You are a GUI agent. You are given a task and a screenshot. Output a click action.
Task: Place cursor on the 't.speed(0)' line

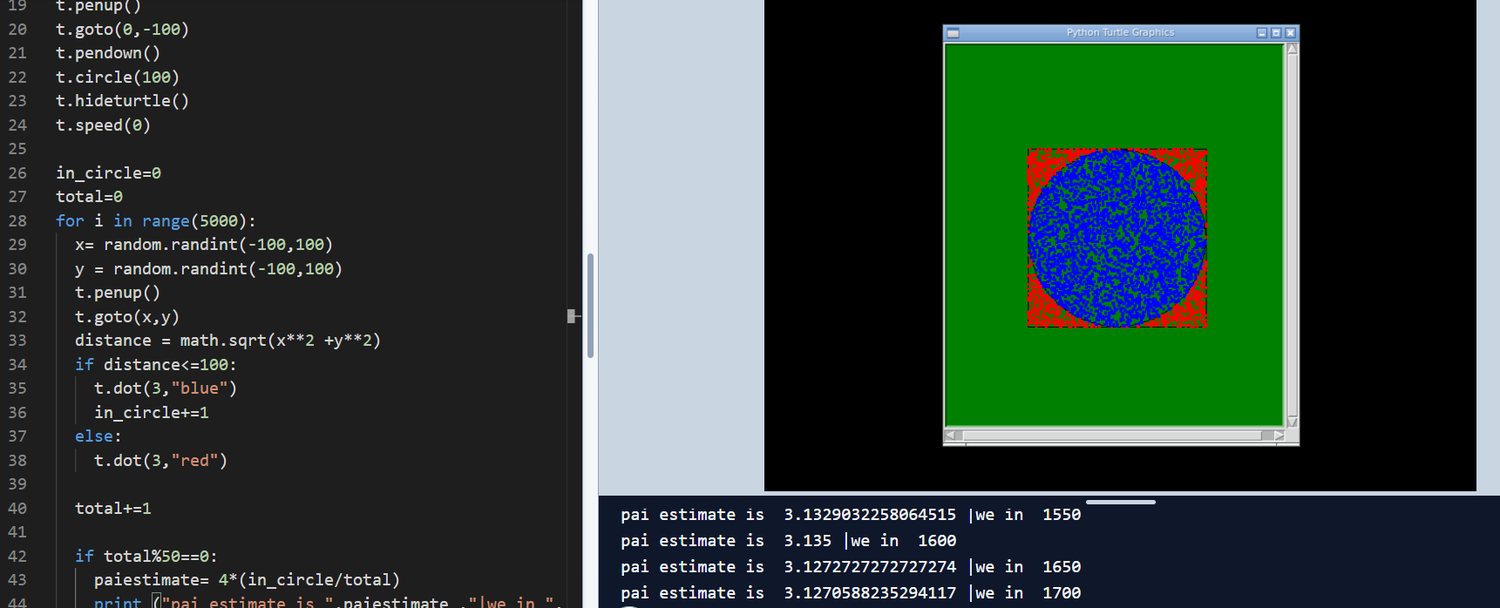[x=103, y=125]
